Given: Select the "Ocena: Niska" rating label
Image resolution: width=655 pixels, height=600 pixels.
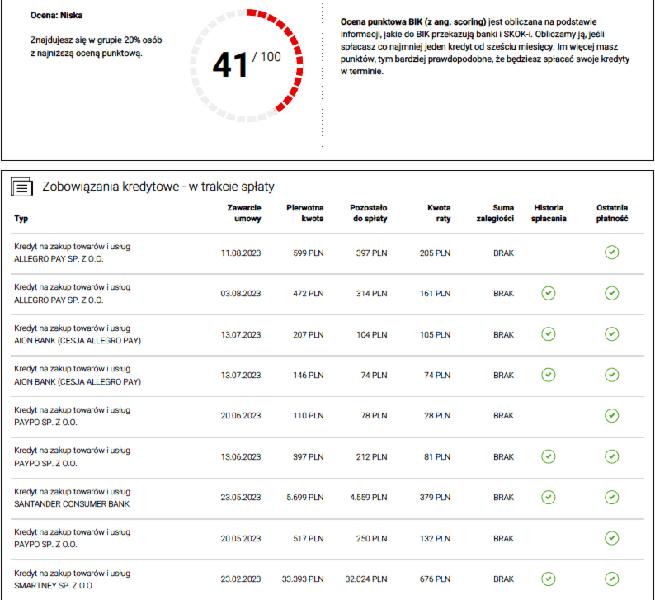Looking at the screenshot, I should (56, 15).
